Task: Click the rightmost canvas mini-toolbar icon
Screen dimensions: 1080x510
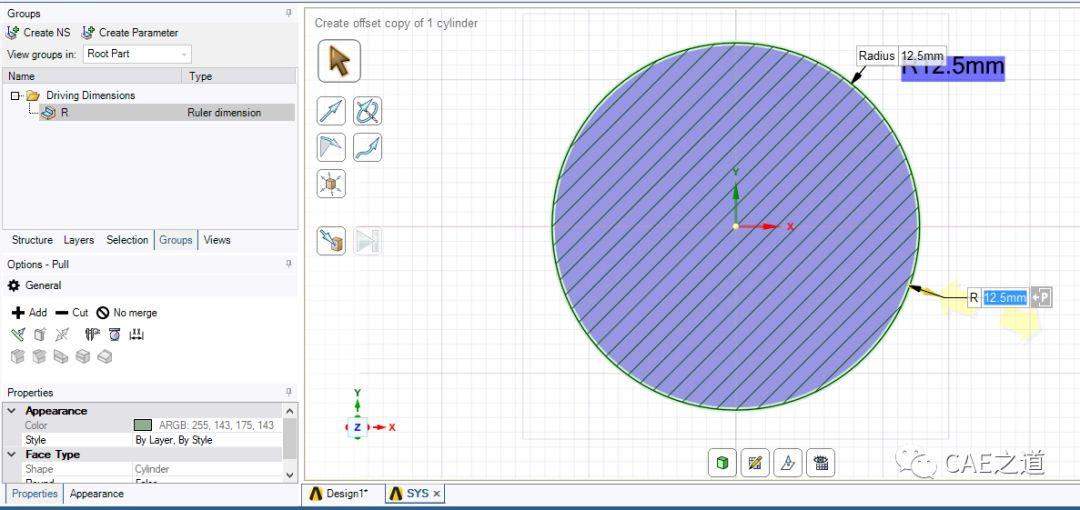Action: pos(820,462)
